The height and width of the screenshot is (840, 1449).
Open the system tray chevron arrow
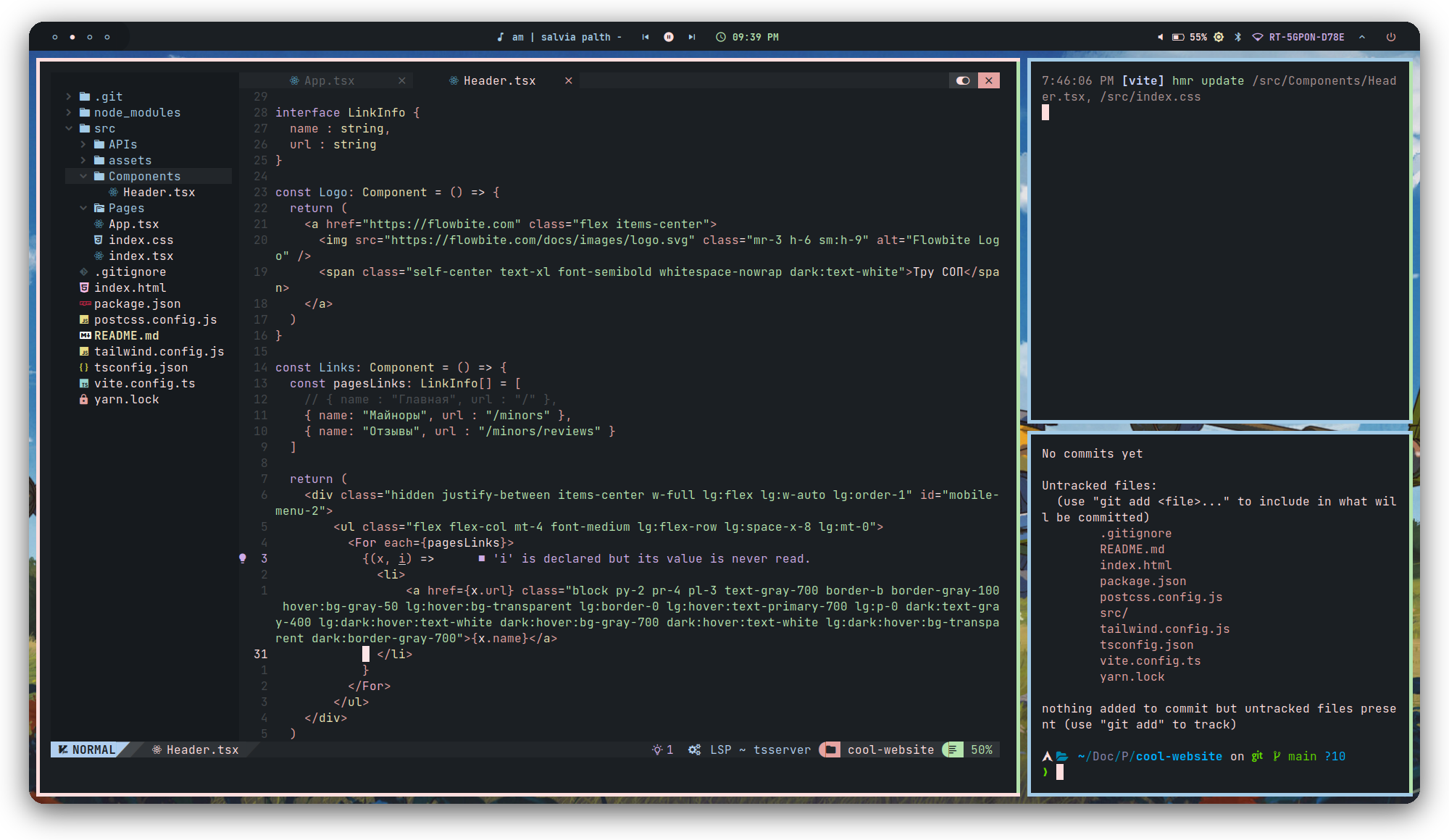tap(1362, 37)
